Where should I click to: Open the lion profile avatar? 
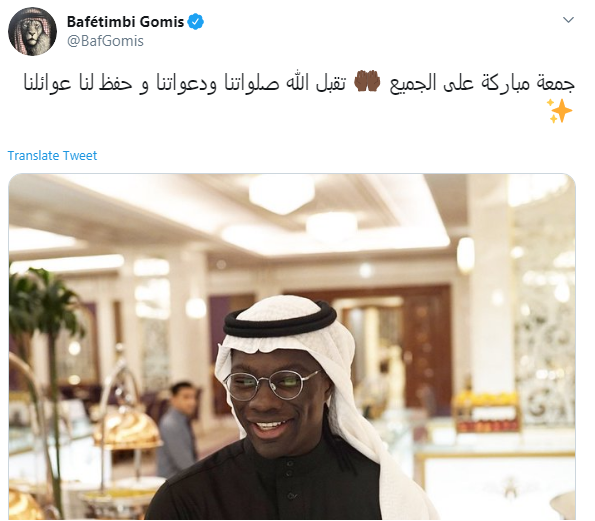(x=32, y=31)
